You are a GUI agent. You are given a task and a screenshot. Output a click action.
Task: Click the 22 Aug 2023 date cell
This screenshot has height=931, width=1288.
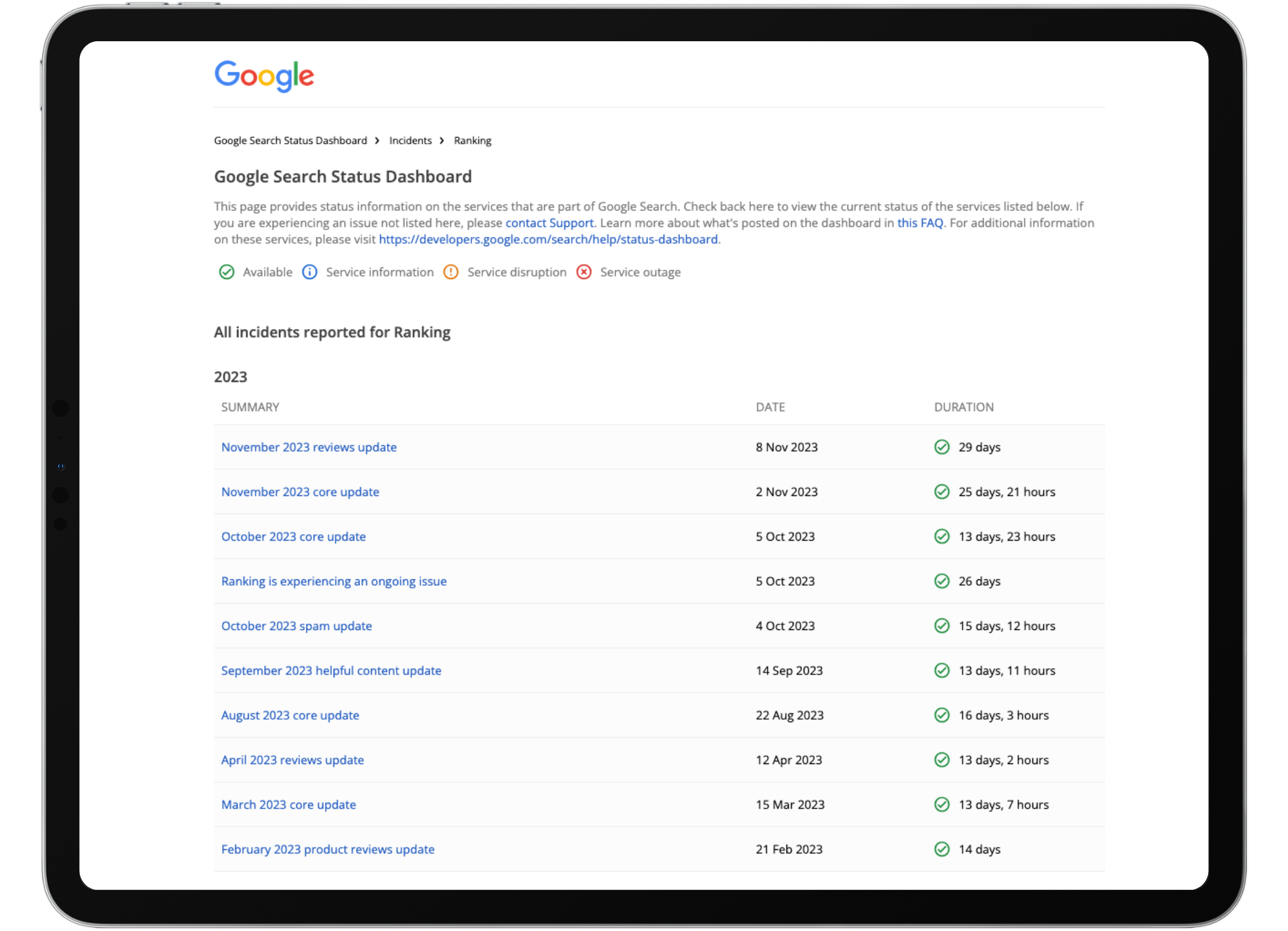point(790,715)
